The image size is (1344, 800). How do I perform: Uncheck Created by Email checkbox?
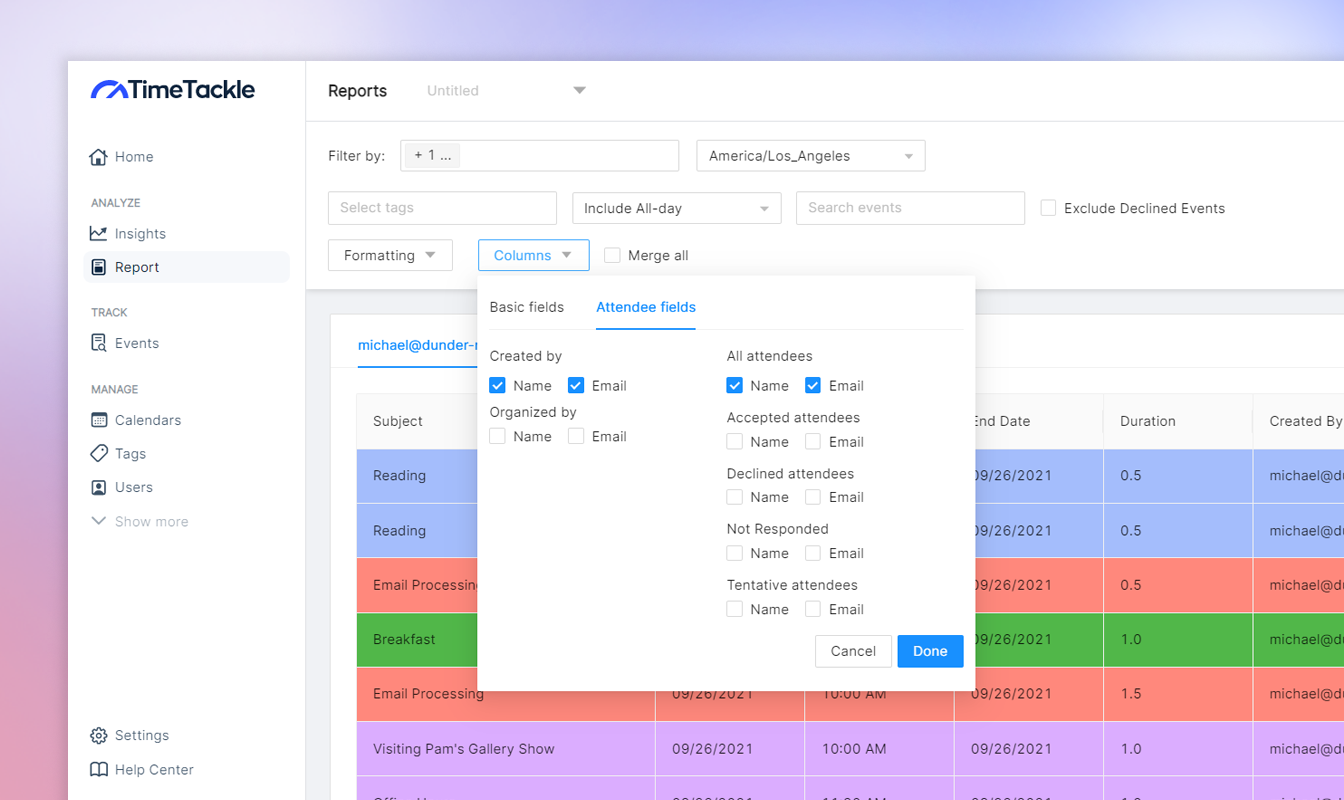click(x=575, y=385)
